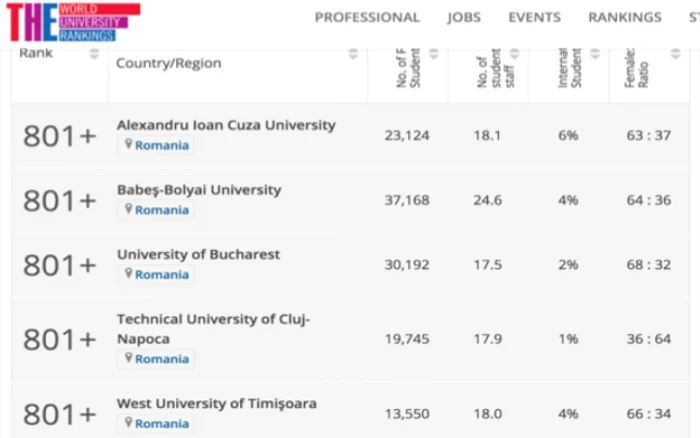The height and width of the screenshot is (438, 700).
Task: Sort by number of students column arrows
Action: click(x=433, y=54)
